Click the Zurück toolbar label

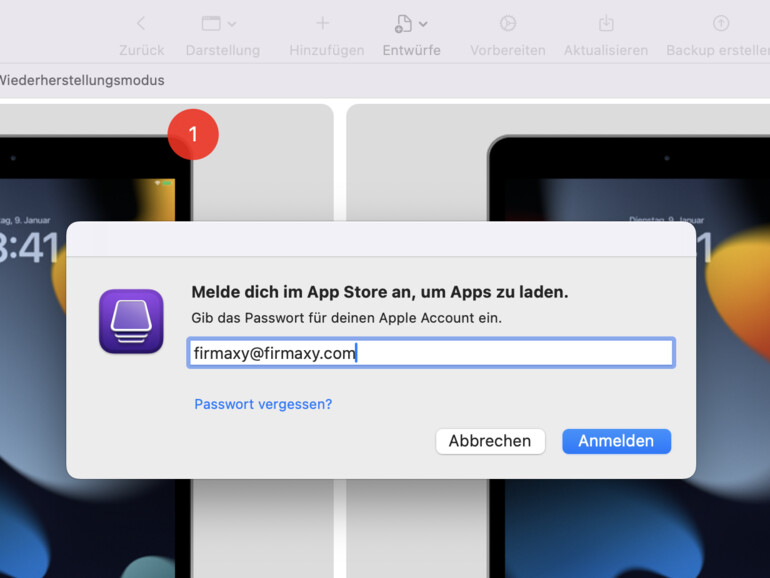[x=141, y=50]
